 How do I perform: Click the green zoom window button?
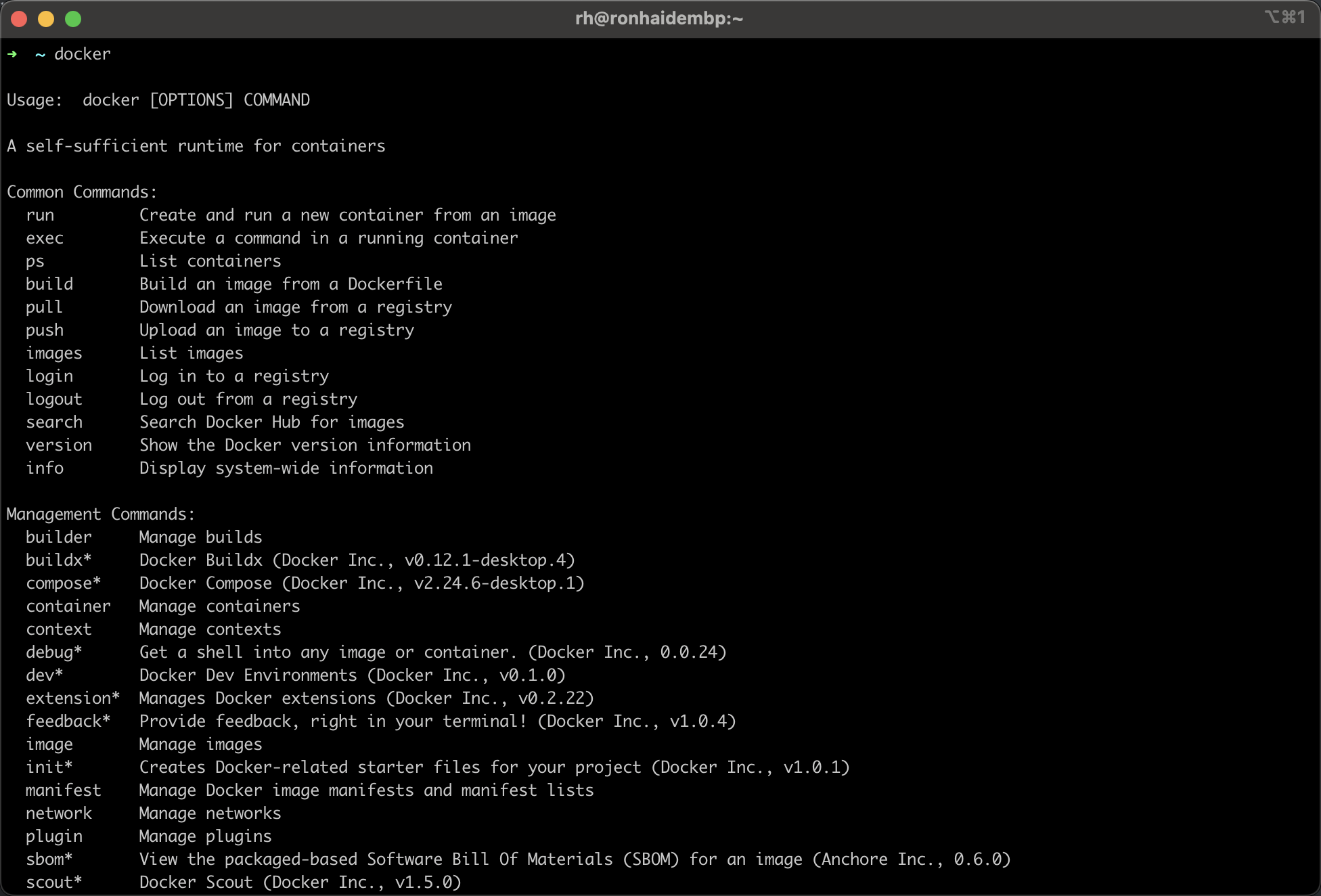[x=73, y=19]
